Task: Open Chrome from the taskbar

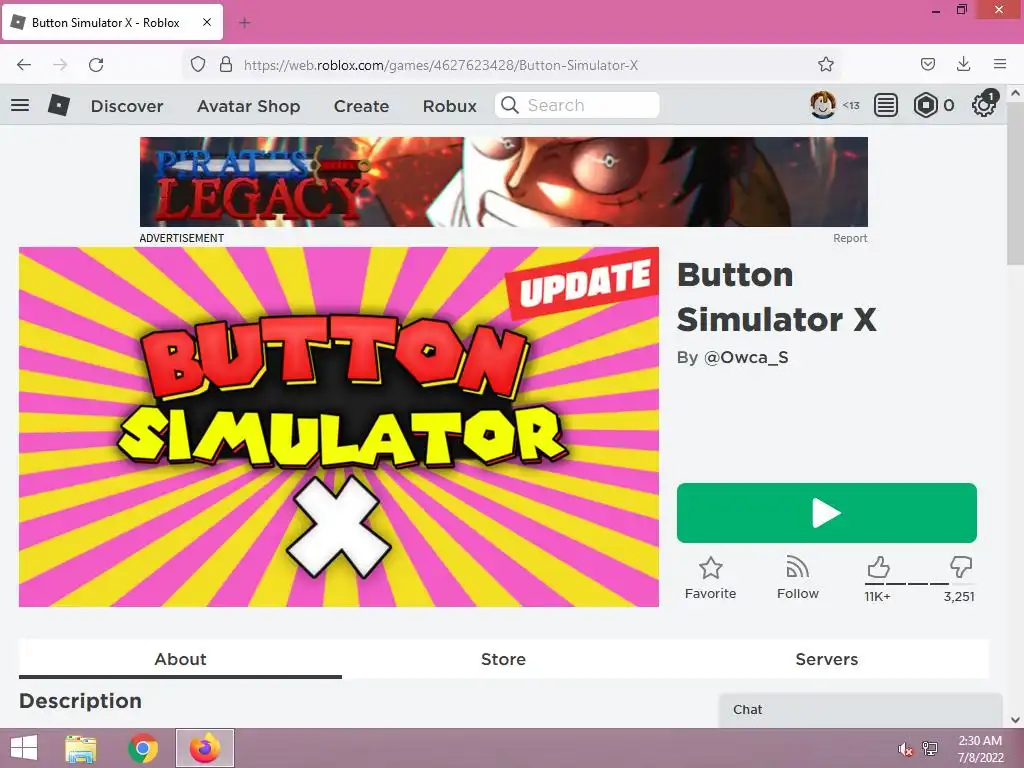Action: (142, 748)
